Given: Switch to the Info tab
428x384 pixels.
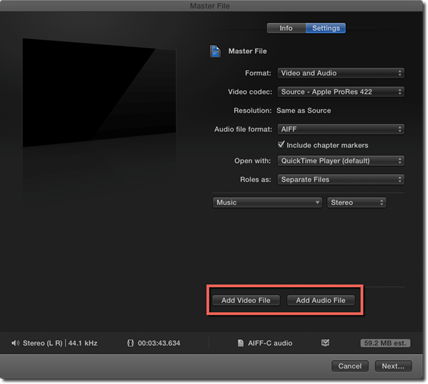Looking at the screenshot, I should (x=286, y=28).
